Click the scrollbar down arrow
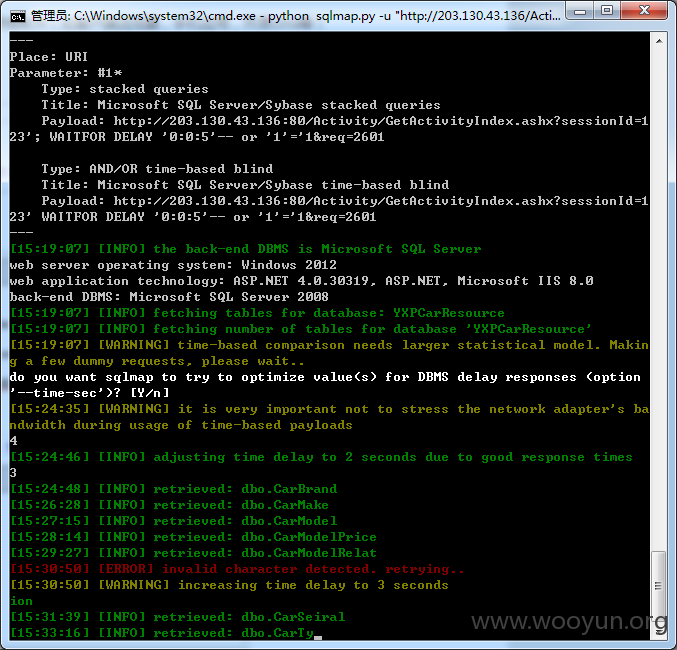The width and height of the screenshot is (677, 650). pos(659,631)
